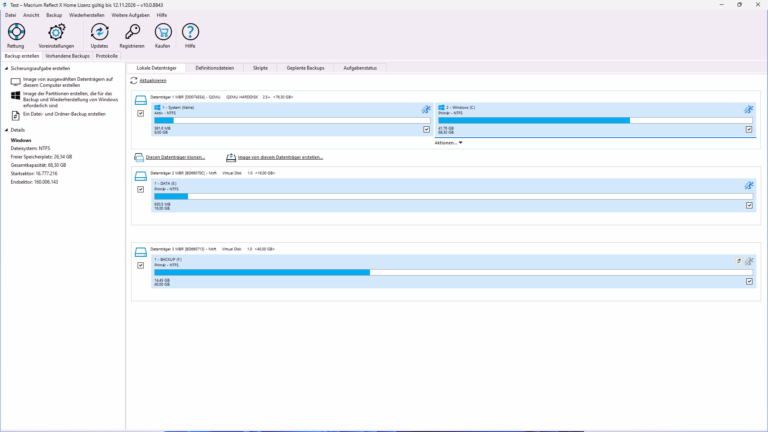
Task: Open the Backup menu
Action: tap(54, 15)
